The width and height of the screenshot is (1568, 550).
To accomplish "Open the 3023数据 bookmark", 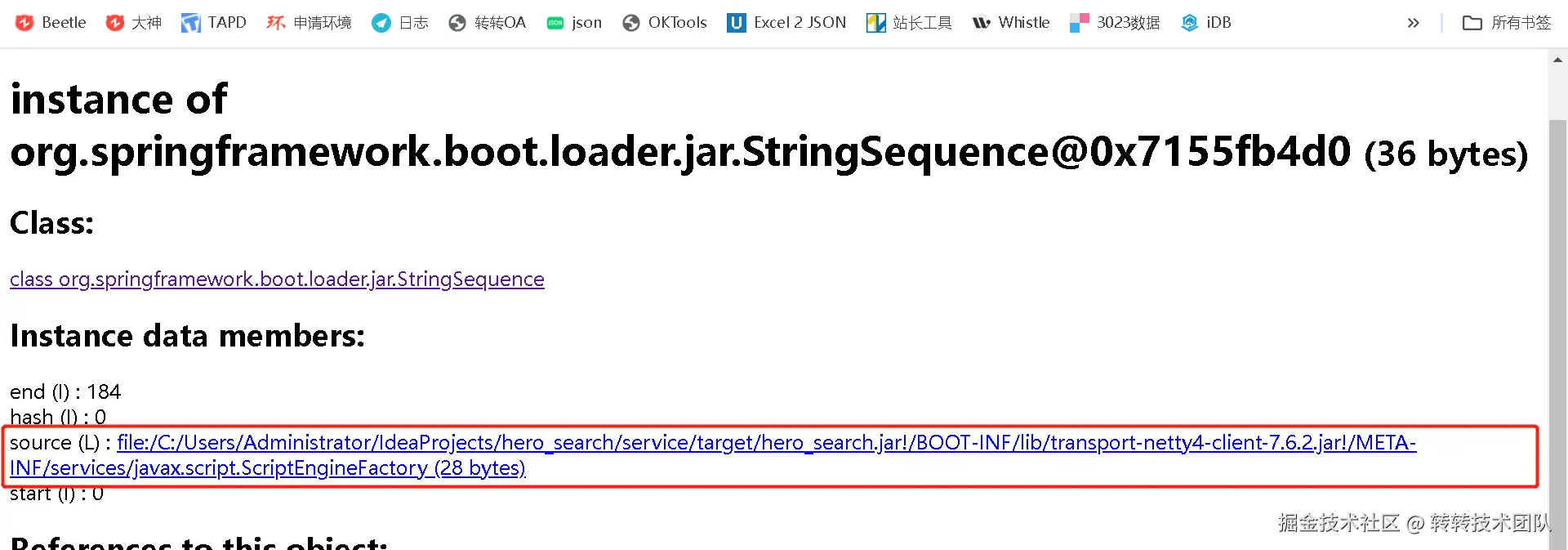I will [x=1115, y=23].
